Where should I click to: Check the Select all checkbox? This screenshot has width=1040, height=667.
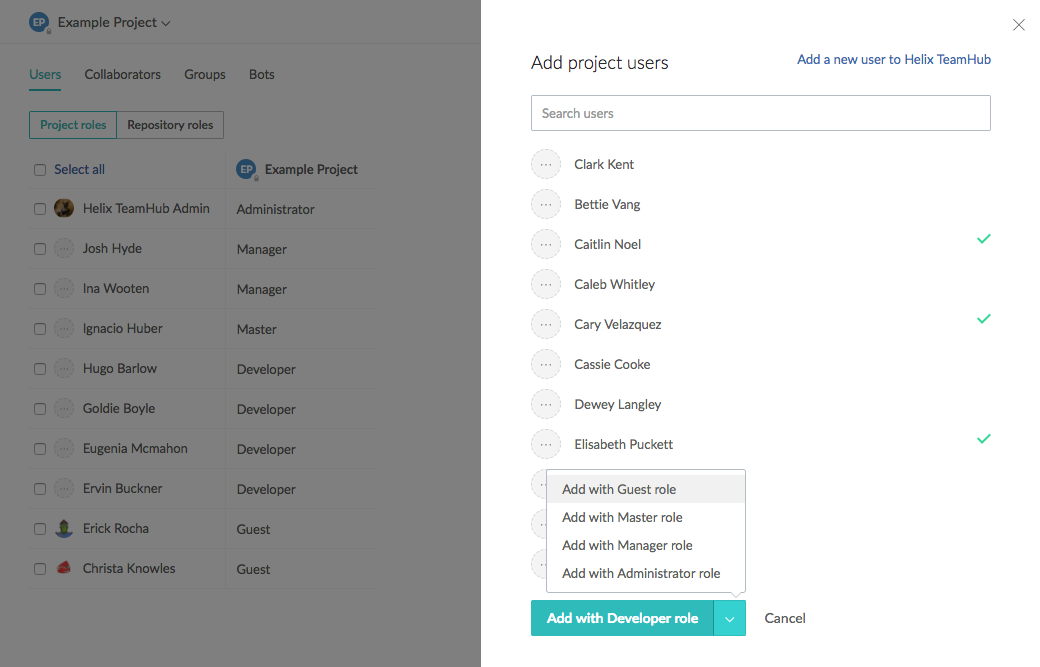coord(40,170)
